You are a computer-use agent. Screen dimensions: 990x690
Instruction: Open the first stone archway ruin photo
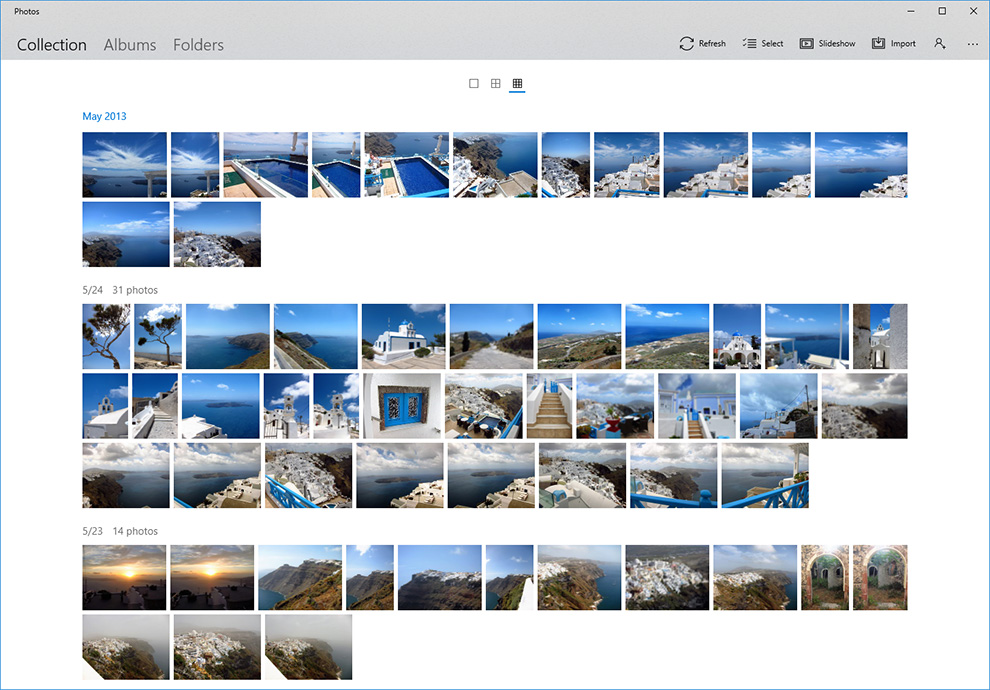tap(825, 578)
